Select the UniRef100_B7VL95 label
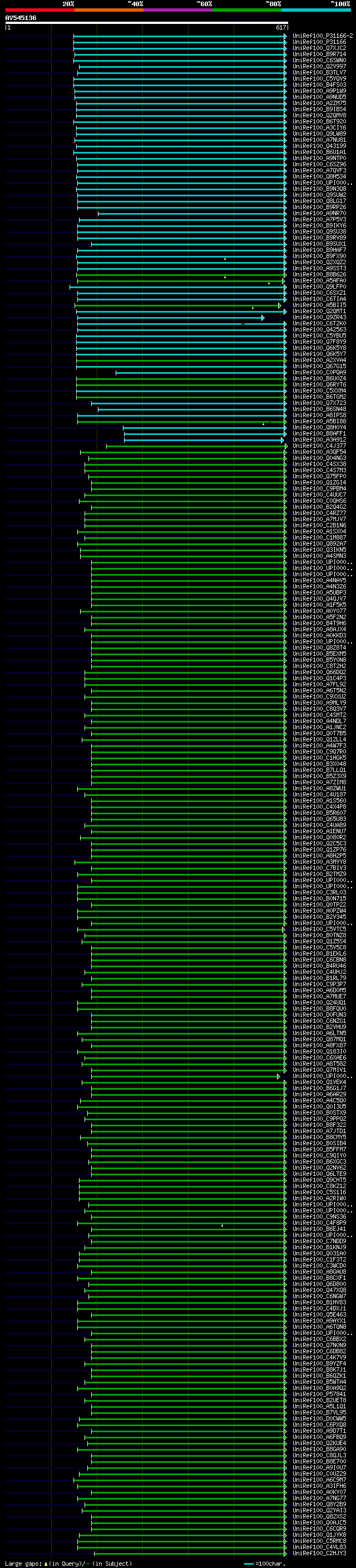This screenshot has height=1568, width=356. [319, 1412]
